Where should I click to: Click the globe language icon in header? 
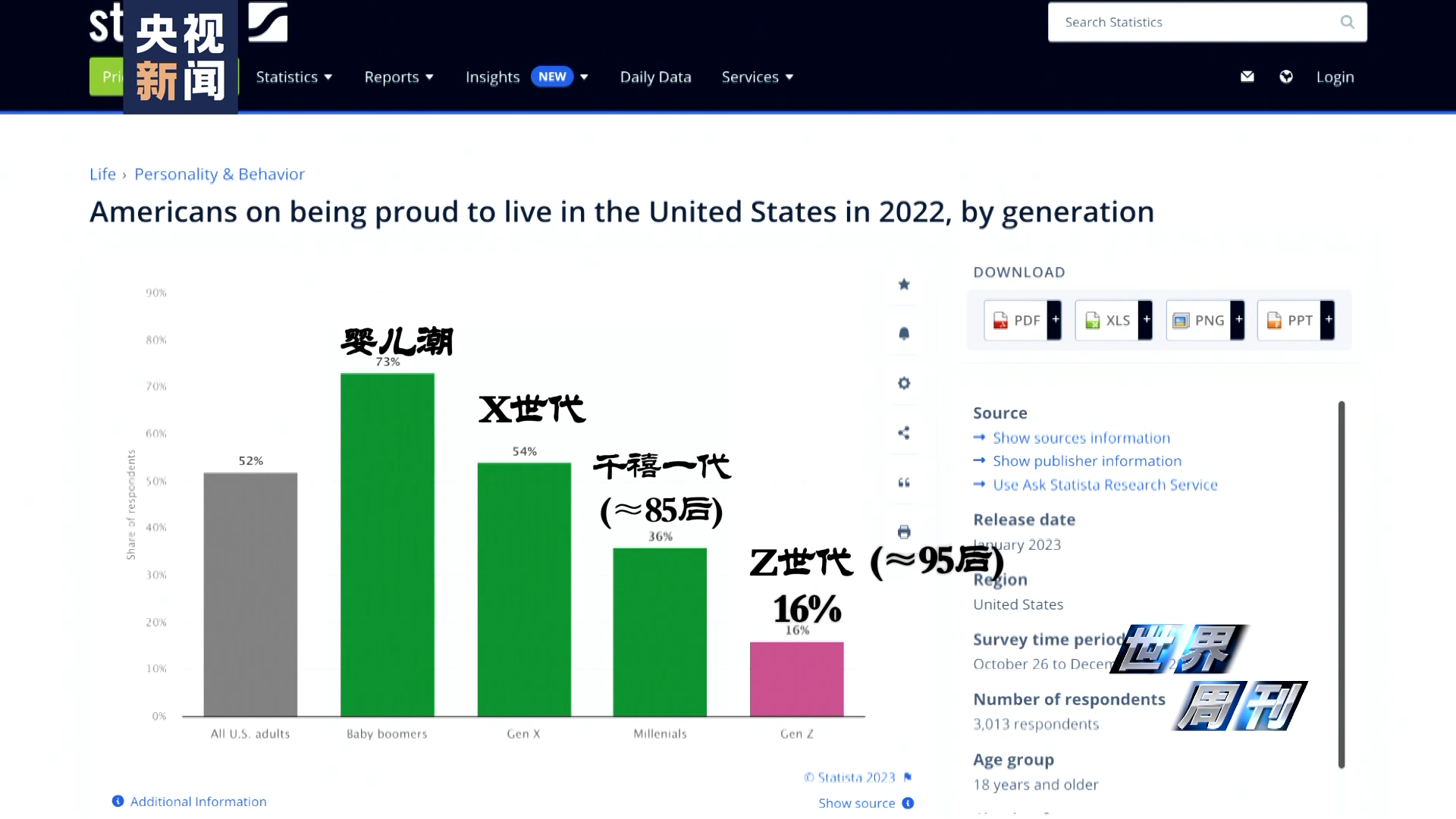[1286, 77]
